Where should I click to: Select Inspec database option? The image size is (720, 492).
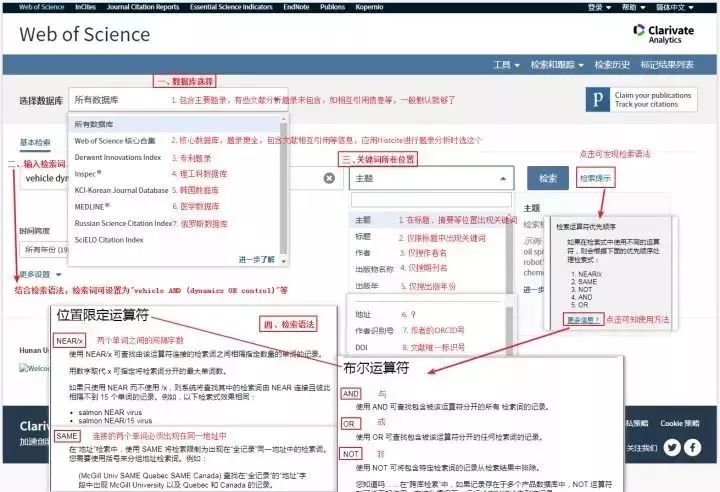(88, 174)
